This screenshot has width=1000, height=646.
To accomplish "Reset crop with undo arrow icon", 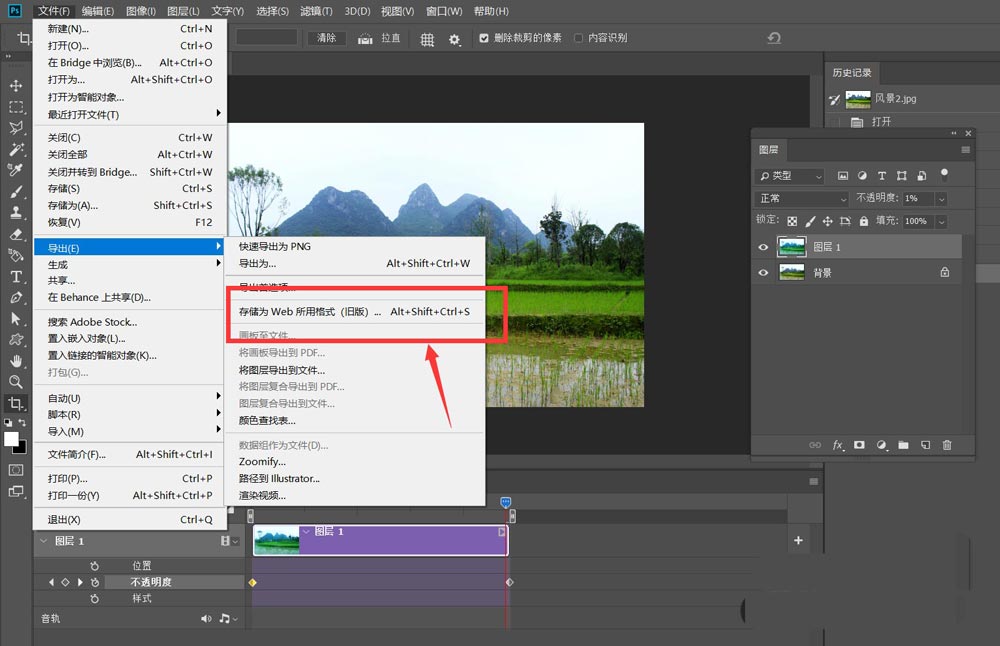I will pyautogui.click(x=774, y=38).
